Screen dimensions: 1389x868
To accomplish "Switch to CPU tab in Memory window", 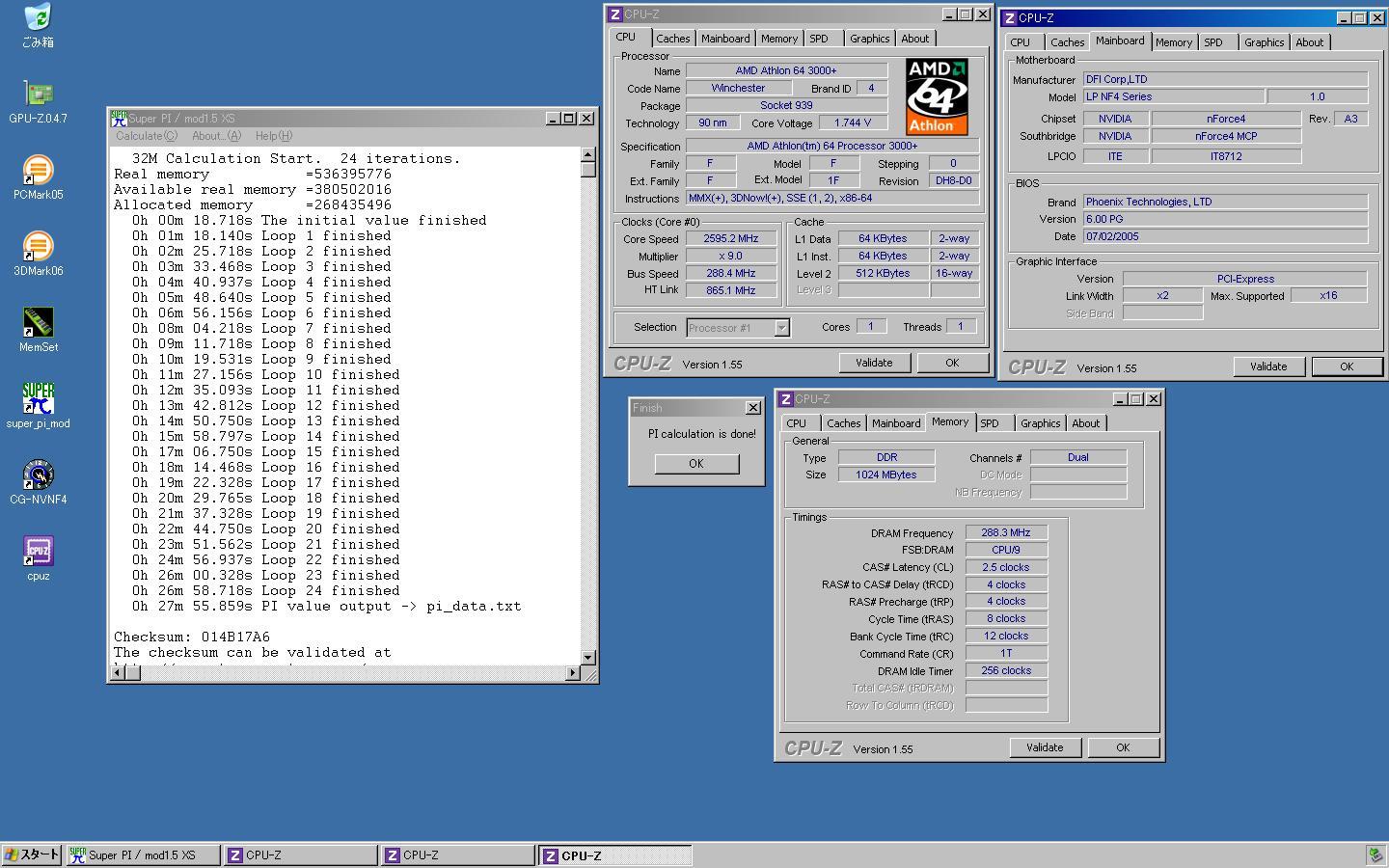I will [x=797, y=423].
